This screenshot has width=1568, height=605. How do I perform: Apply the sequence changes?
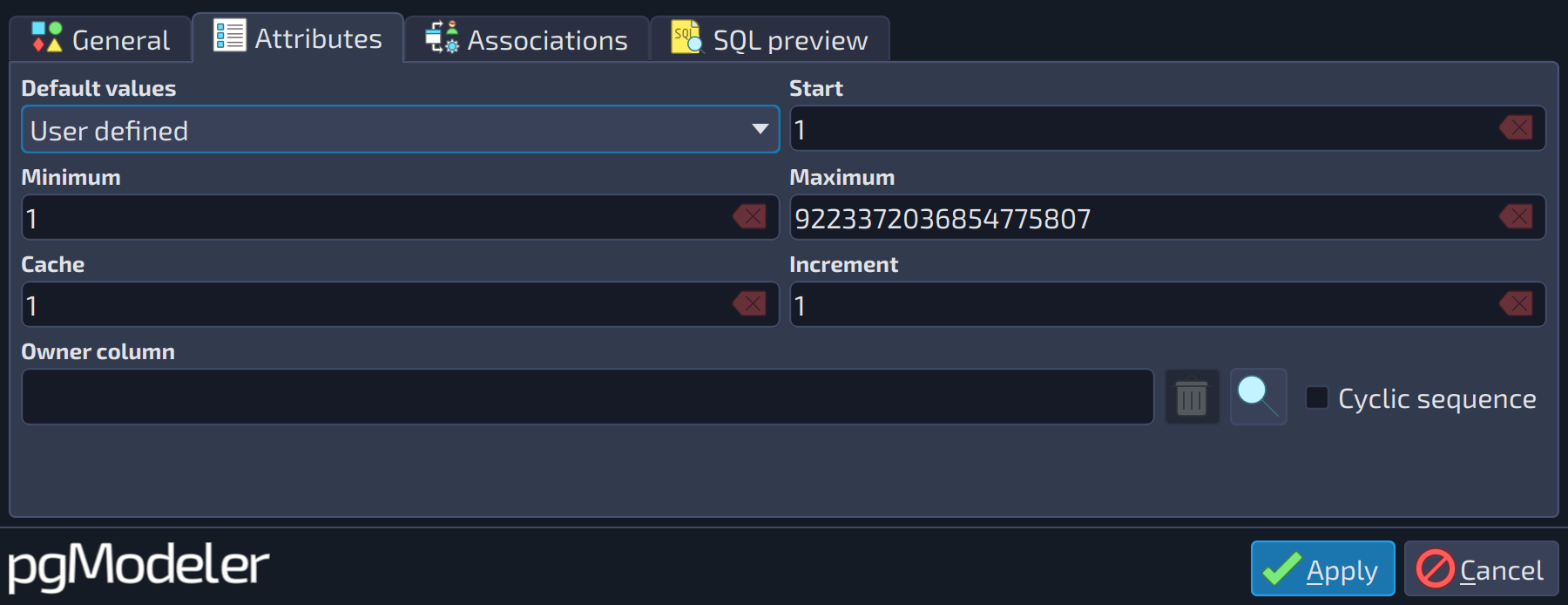click(x=1322, y=568)
